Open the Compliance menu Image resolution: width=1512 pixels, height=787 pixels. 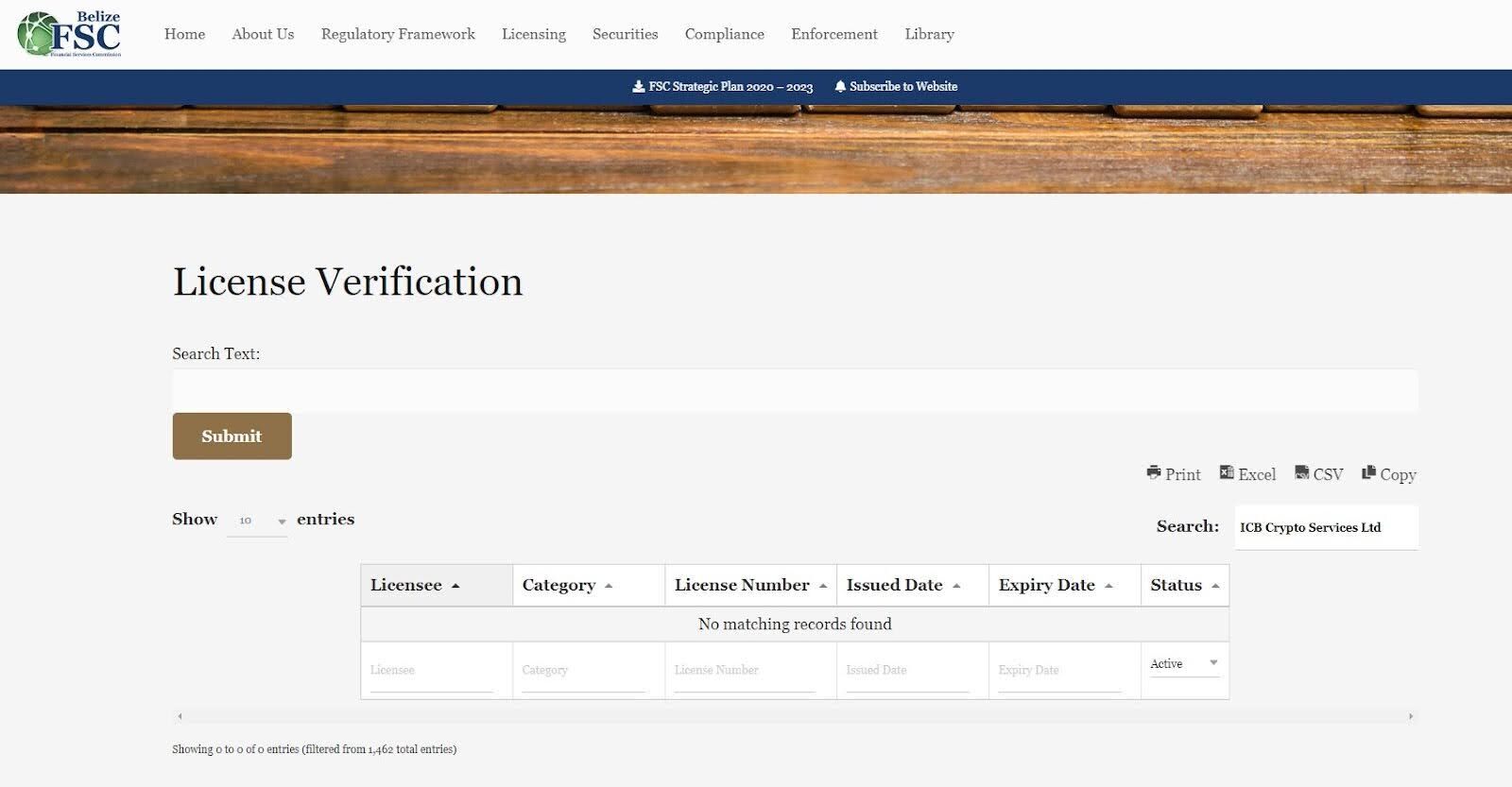pyautogui.click(x=725, y=34)
